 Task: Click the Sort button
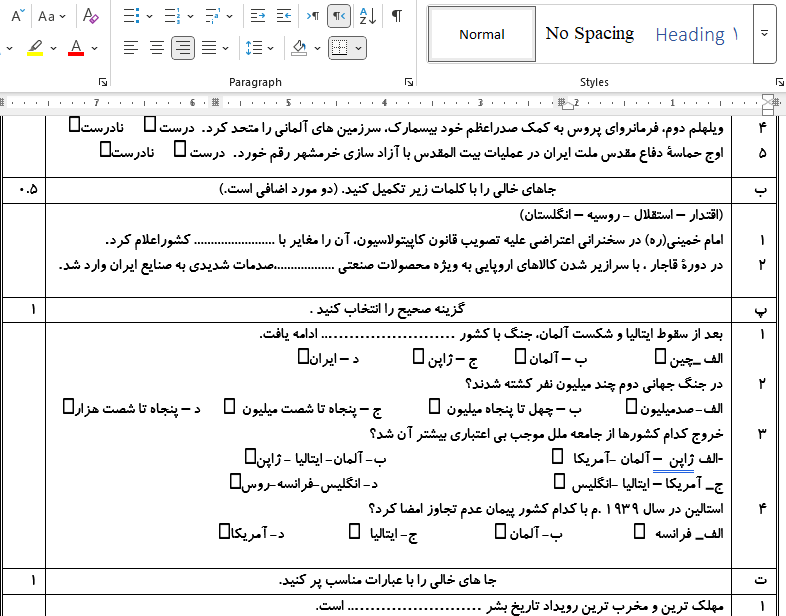click(x=368, y=16)
